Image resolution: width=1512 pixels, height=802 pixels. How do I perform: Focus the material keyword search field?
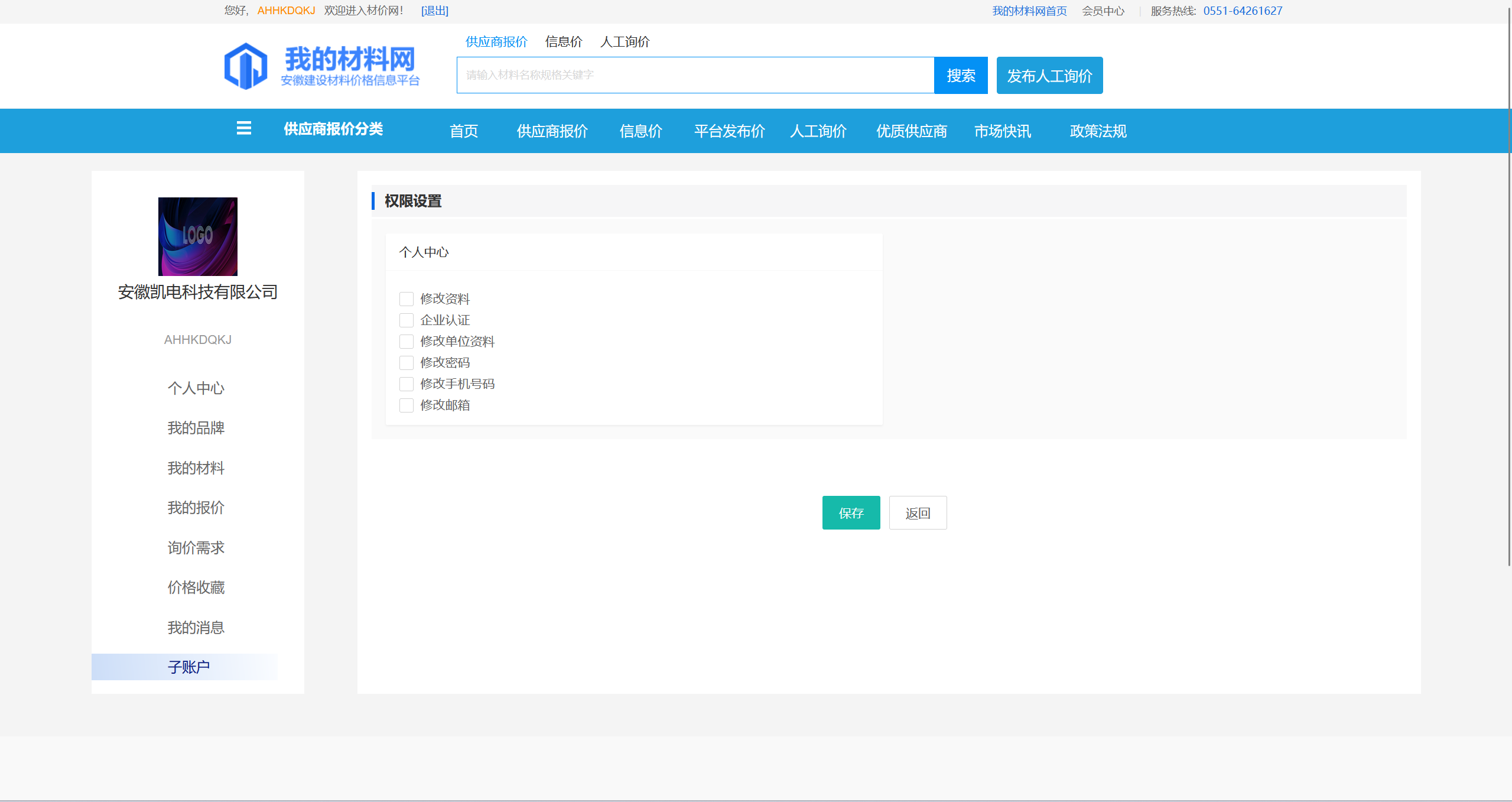[695, 75]
